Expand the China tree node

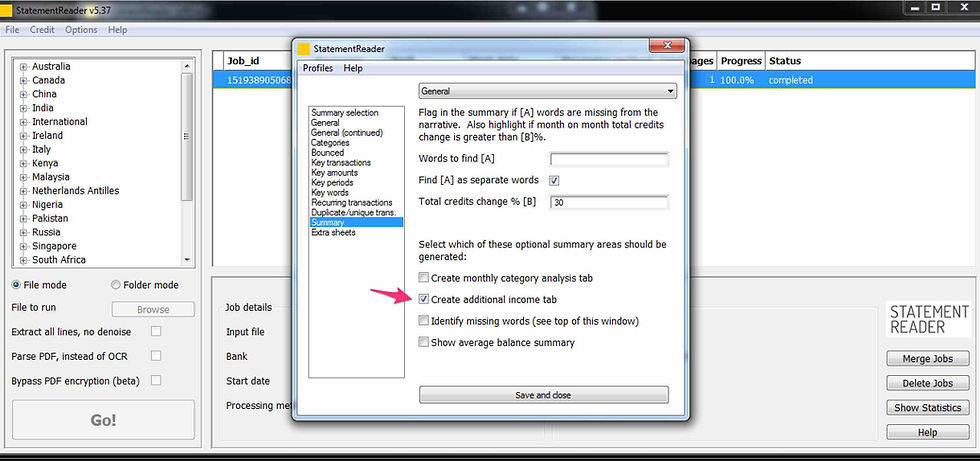point(24,94)
